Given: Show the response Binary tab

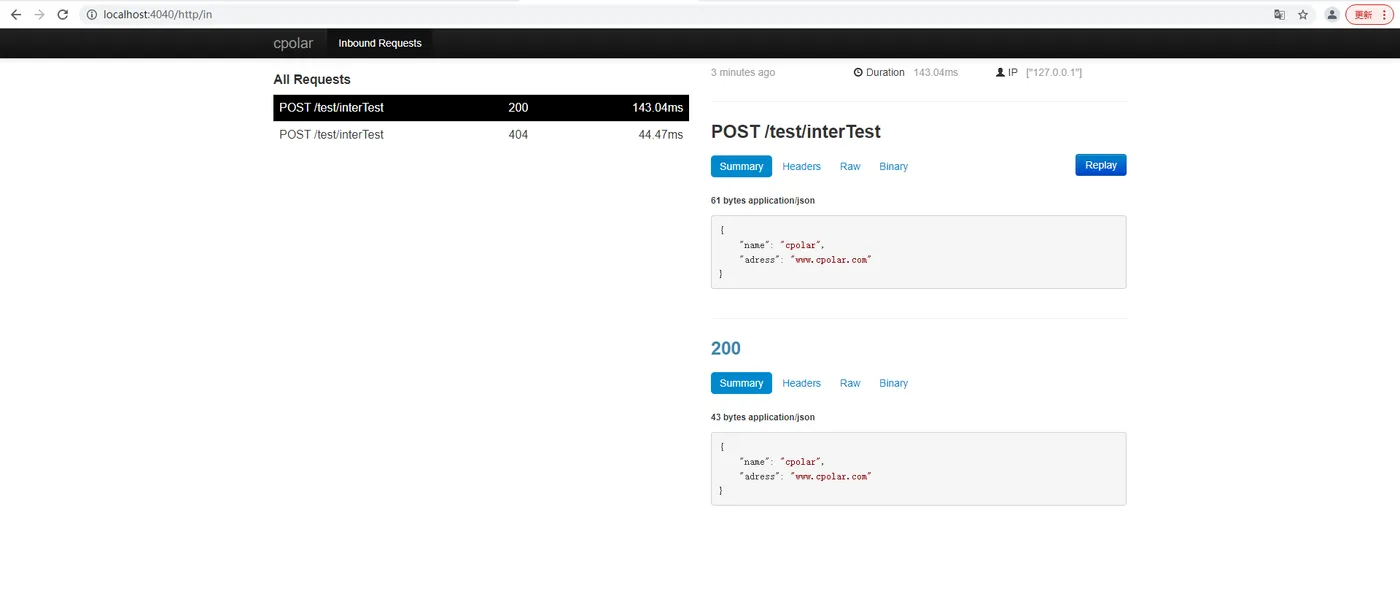Looking at the screenshot, I should 894,383.
